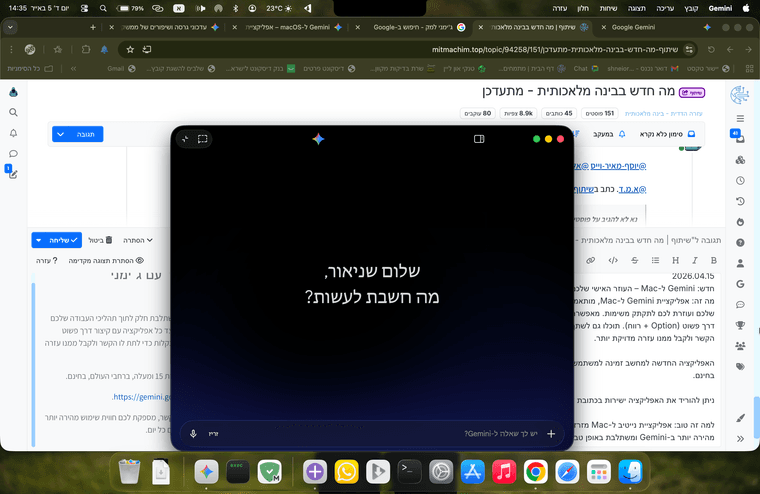Switch to the Google Gemini browser tab
Screen dimensions: 760x494
(x=652, y=28)
